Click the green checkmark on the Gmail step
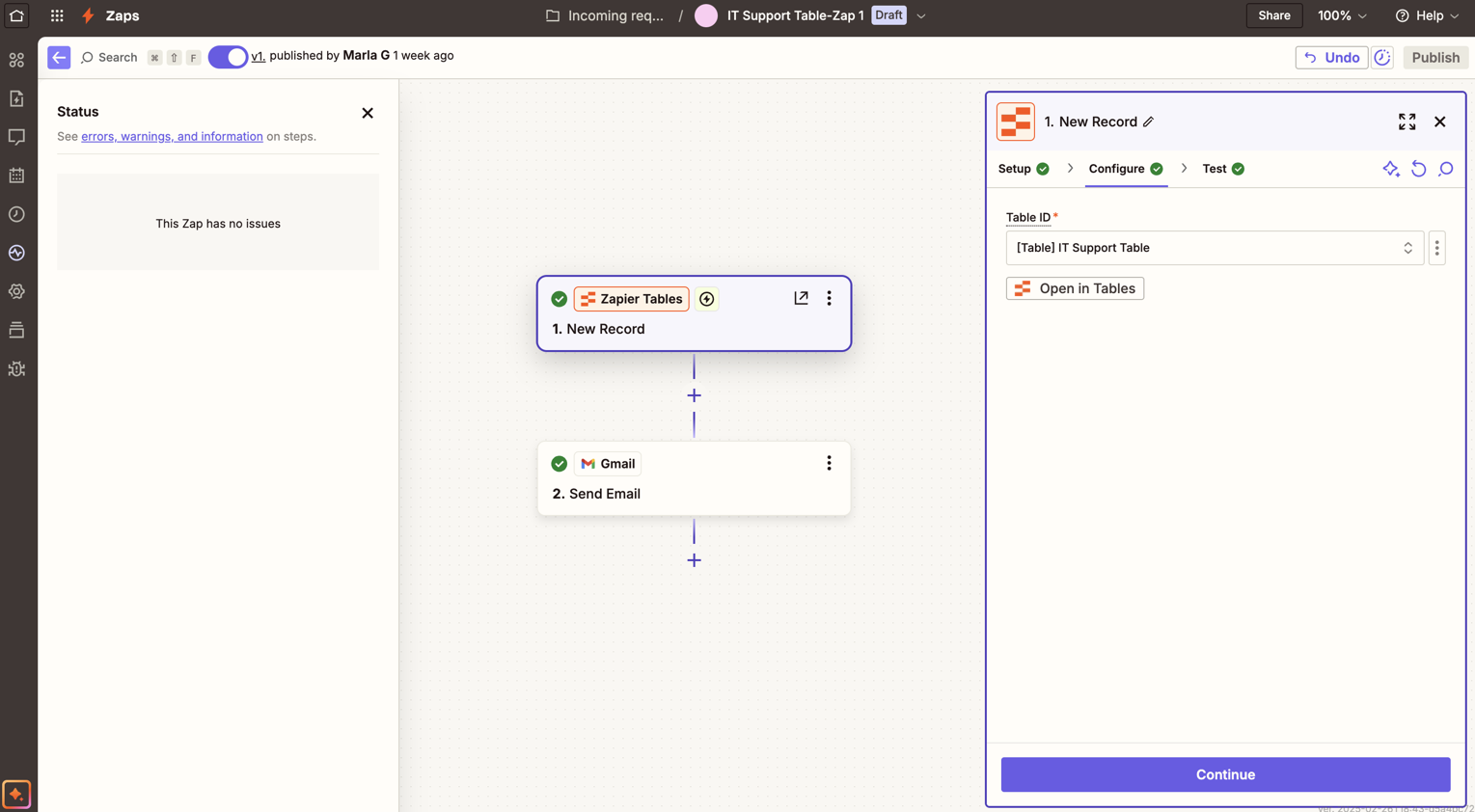The image size is (1475, 812). [560, 463]
